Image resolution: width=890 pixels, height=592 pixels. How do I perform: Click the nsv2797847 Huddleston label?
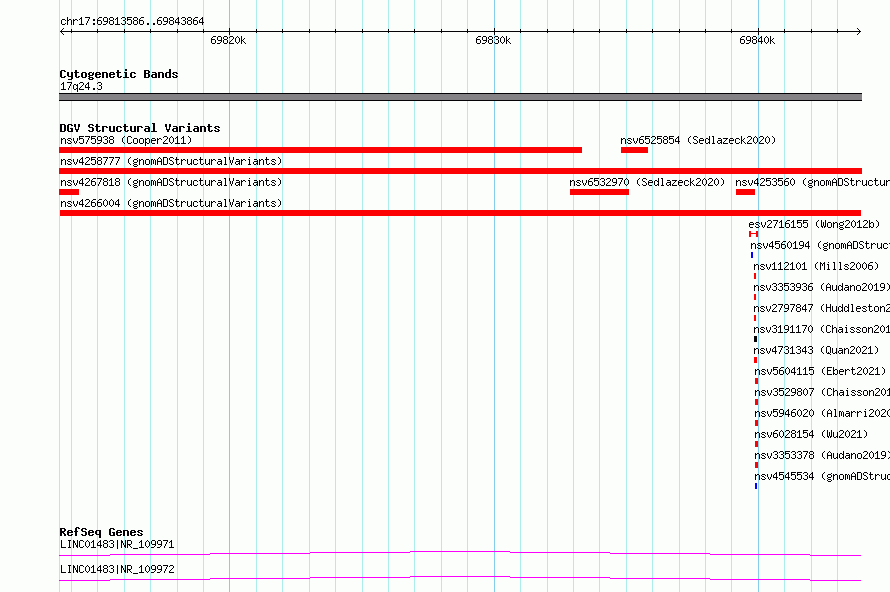point(821,308)
